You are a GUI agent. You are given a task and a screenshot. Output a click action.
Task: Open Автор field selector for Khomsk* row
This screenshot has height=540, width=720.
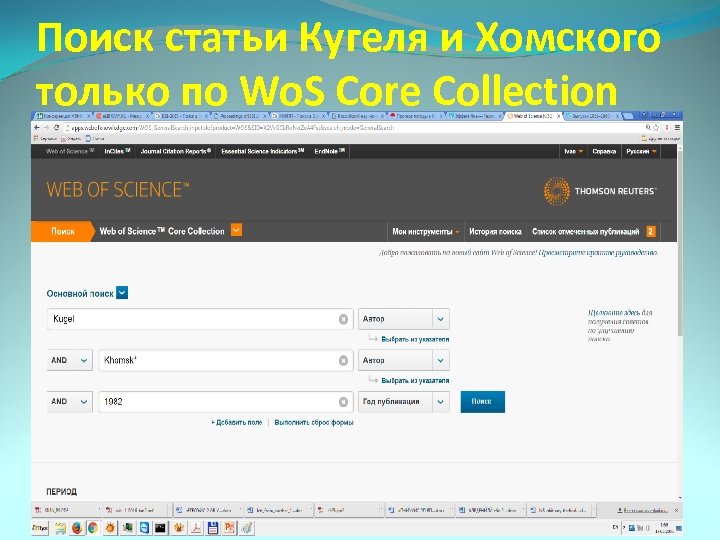(404, 360)
